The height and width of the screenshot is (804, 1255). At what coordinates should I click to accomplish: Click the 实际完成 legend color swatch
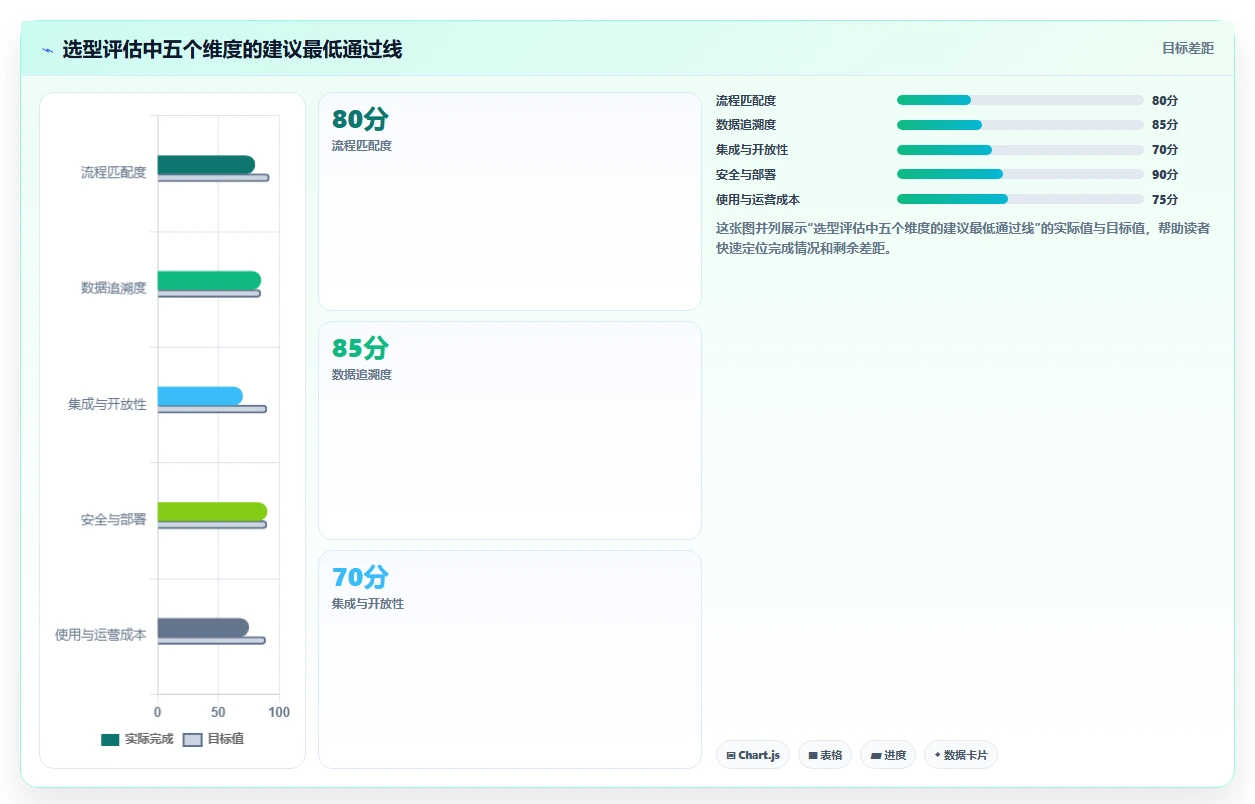tap(110, 740)
